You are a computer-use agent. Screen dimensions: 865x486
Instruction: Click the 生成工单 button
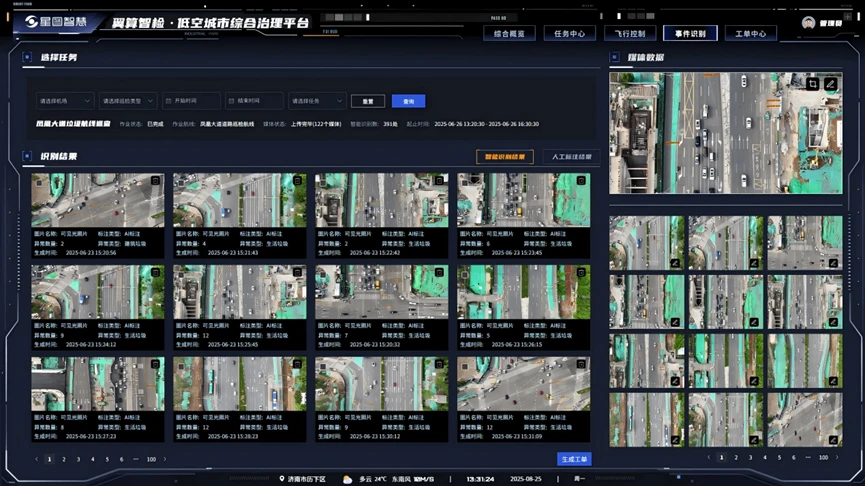pyautogui.click(x=575, y=459)
